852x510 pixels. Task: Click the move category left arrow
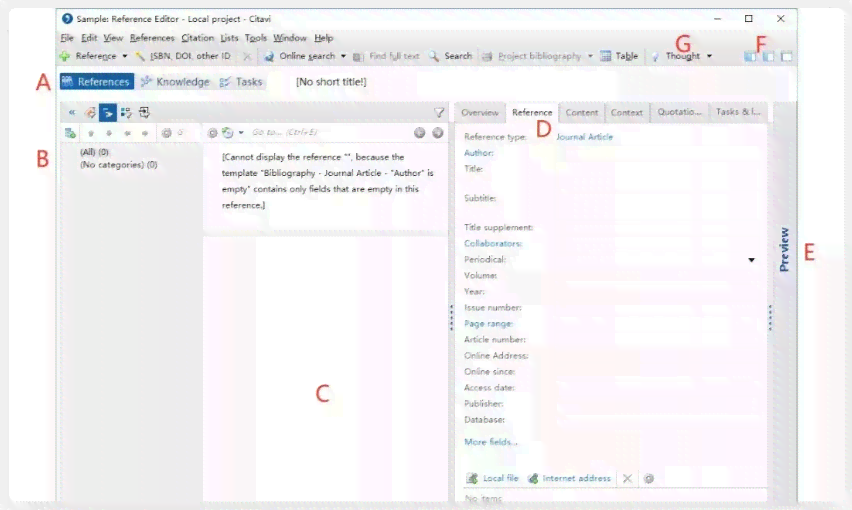127,133
